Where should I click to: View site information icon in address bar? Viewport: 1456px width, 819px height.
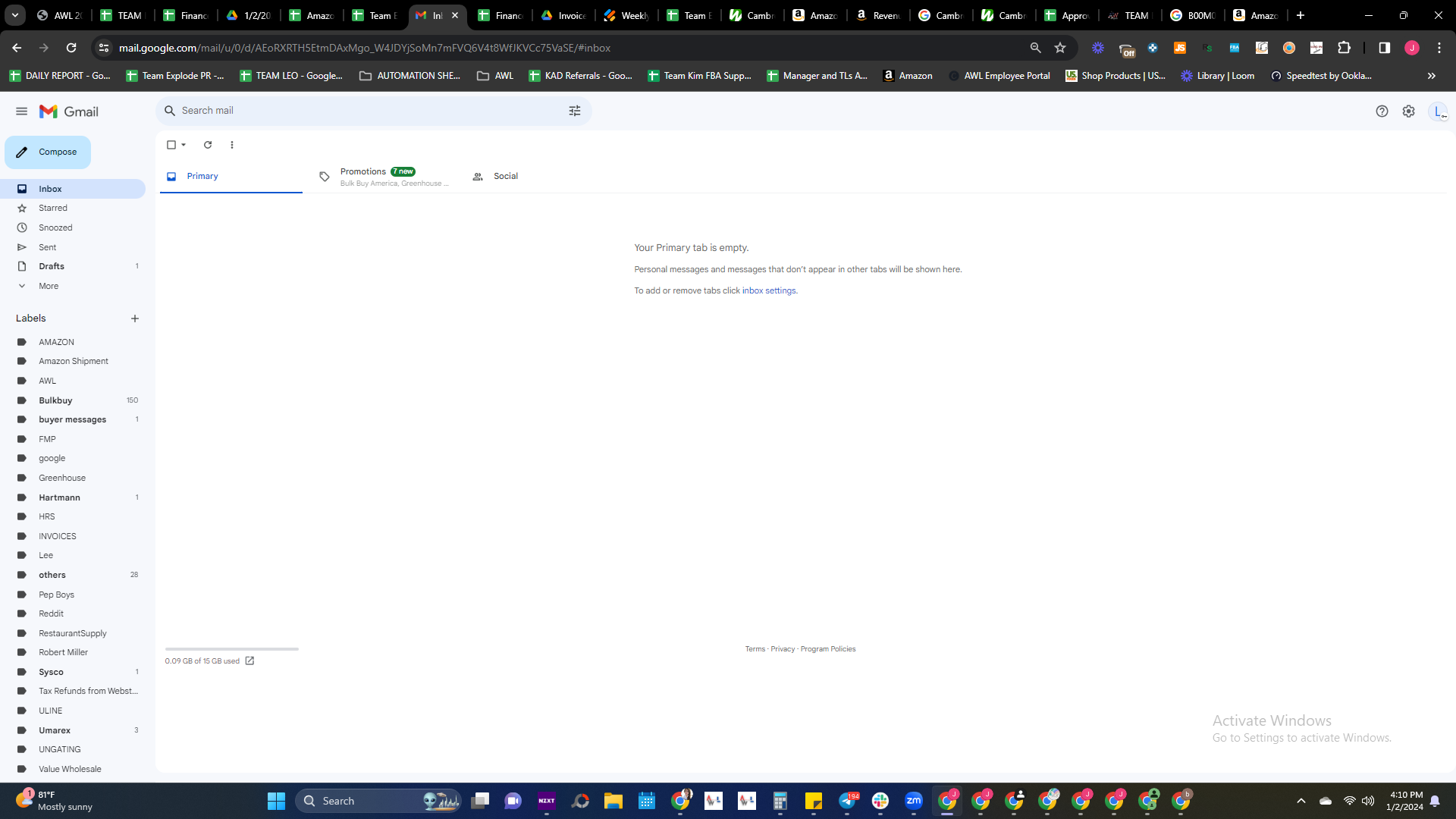pyautogui.click(x=104, y=48)
